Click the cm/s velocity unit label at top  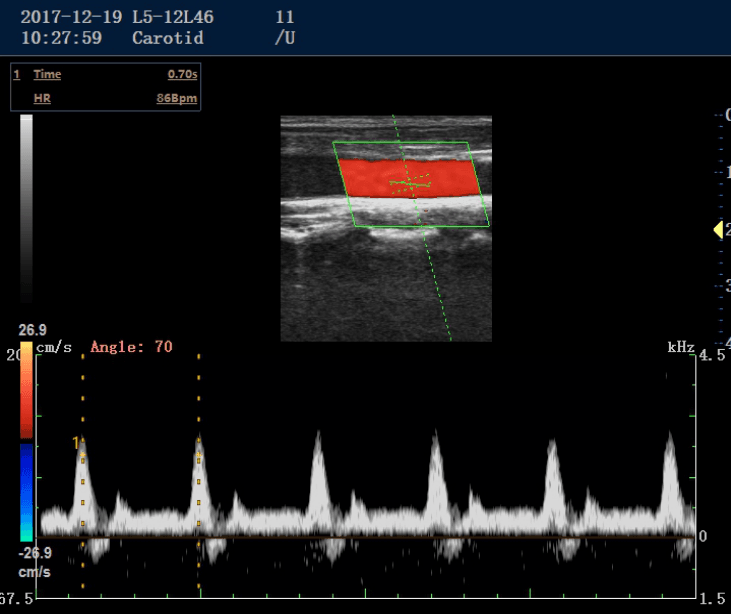click(54, 347)
